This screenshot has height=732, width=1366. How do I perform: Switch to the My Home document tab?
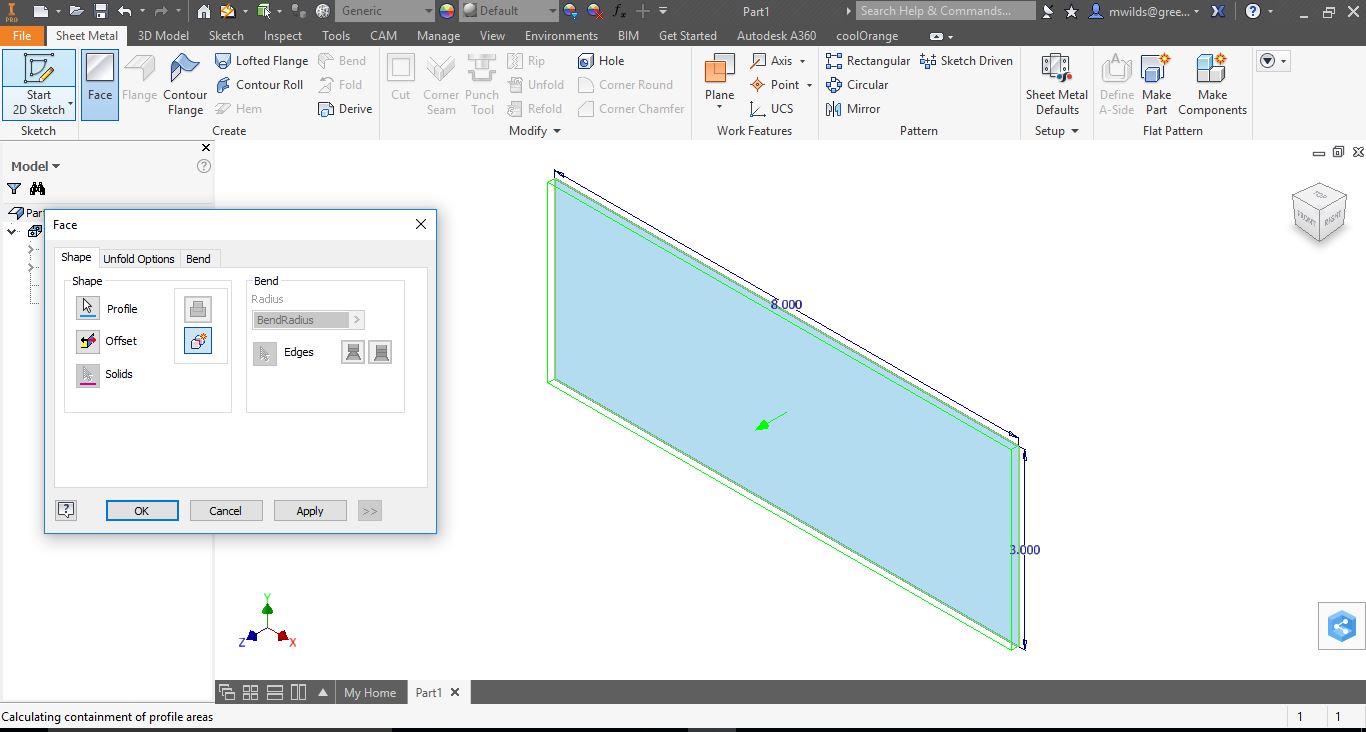(x=370, y=692)
